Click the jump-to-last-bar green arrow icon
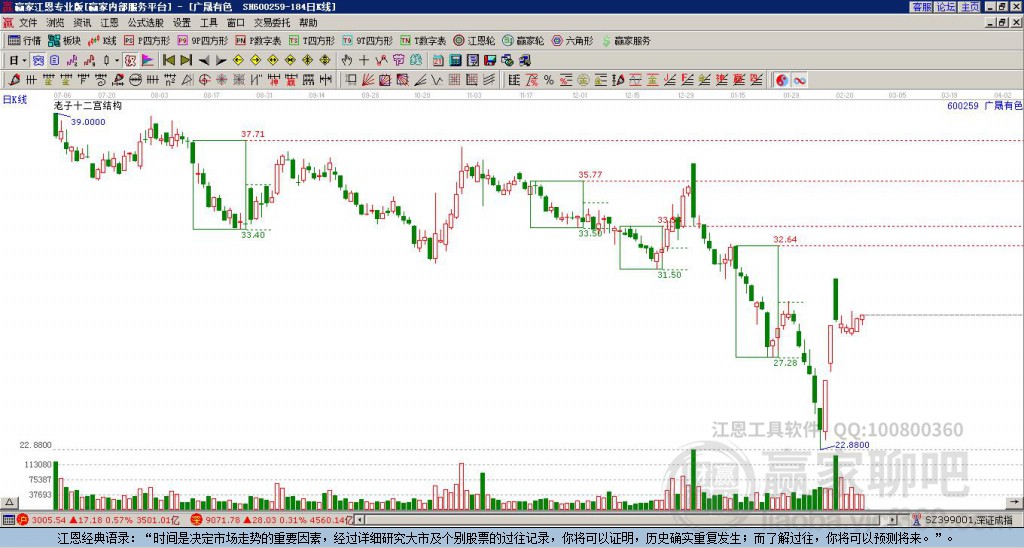This screenshot has width=1024, height=548. pos(186,60)
